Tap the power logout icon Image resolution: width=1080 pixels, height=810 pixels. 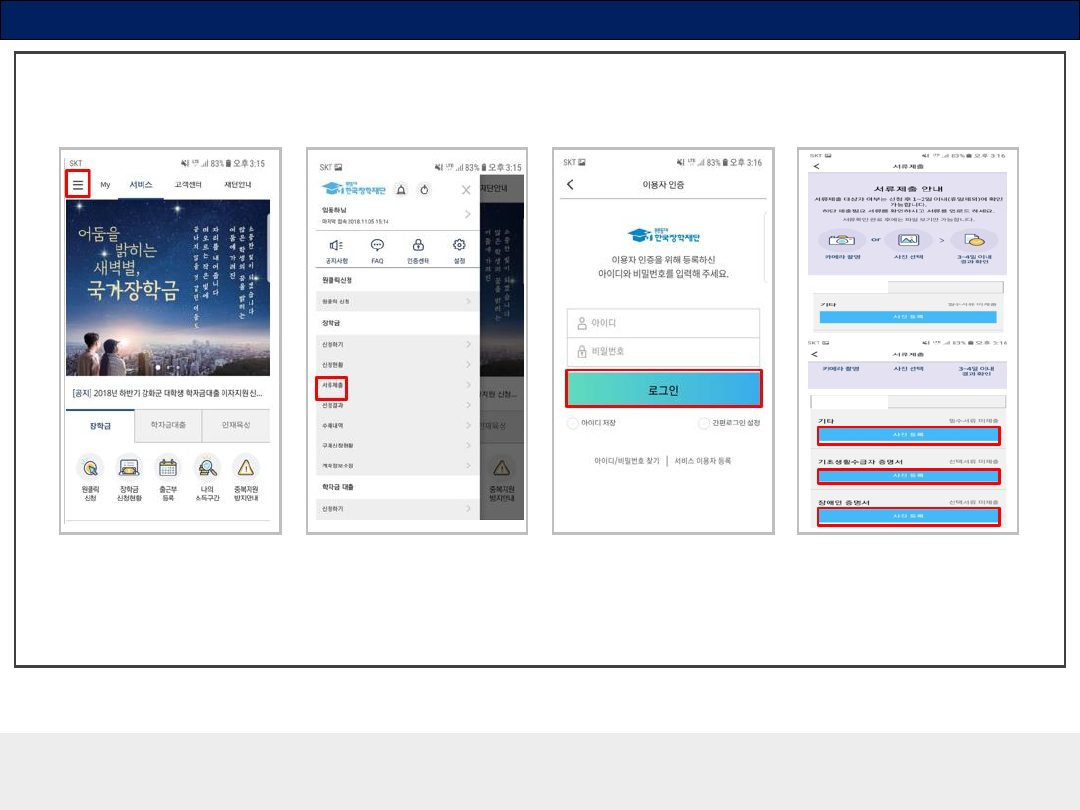(424, 189)
